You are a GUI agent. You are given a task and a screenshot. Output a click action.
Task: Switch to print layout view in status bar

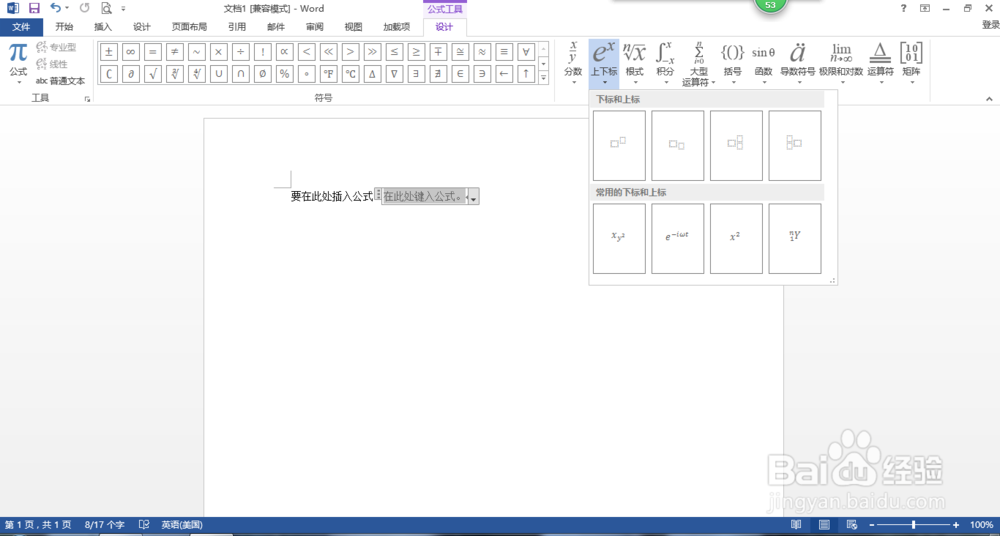pyautogui.click(x=824, y=525)
